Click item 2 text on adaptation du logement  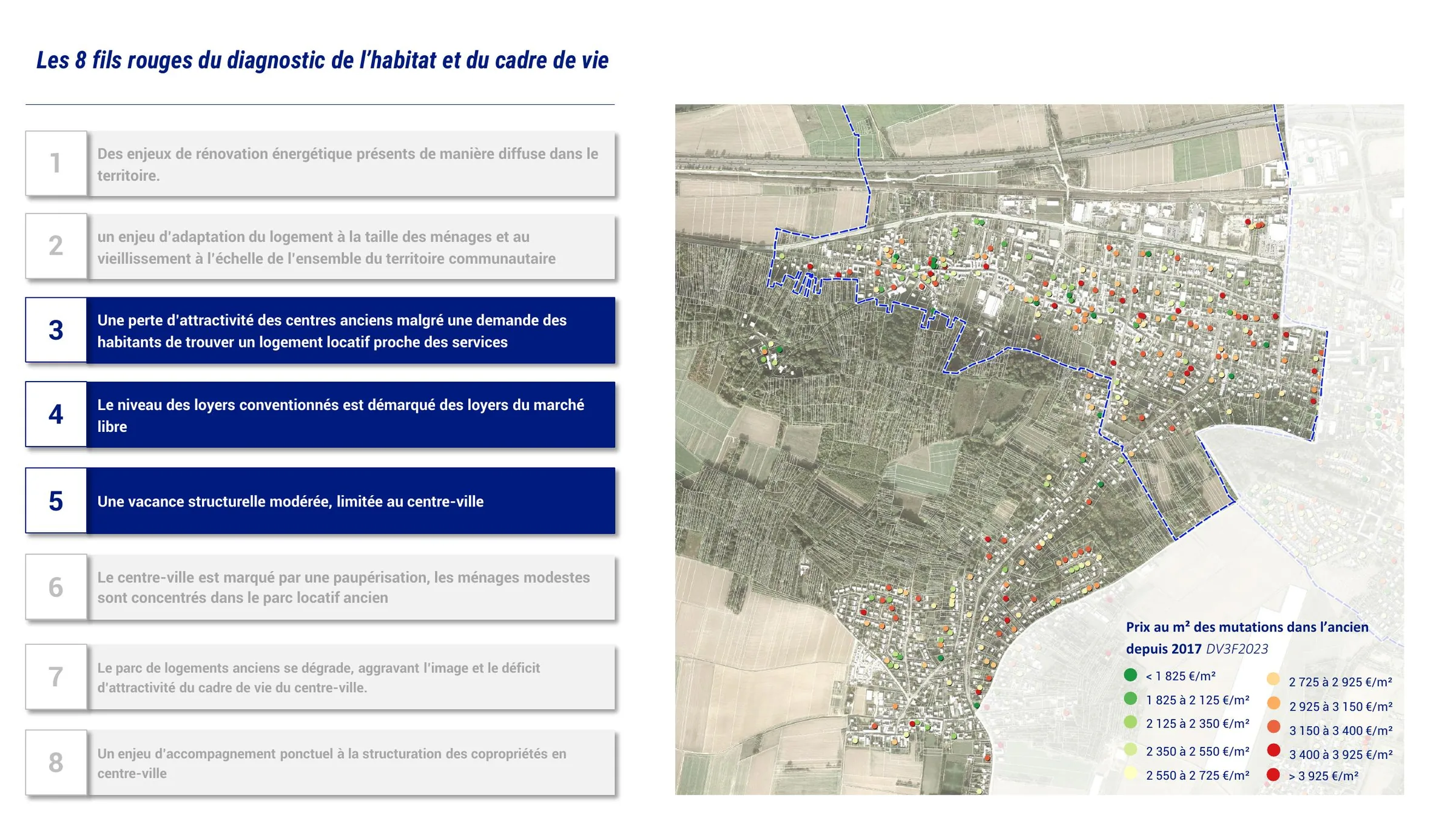point(326,248)
